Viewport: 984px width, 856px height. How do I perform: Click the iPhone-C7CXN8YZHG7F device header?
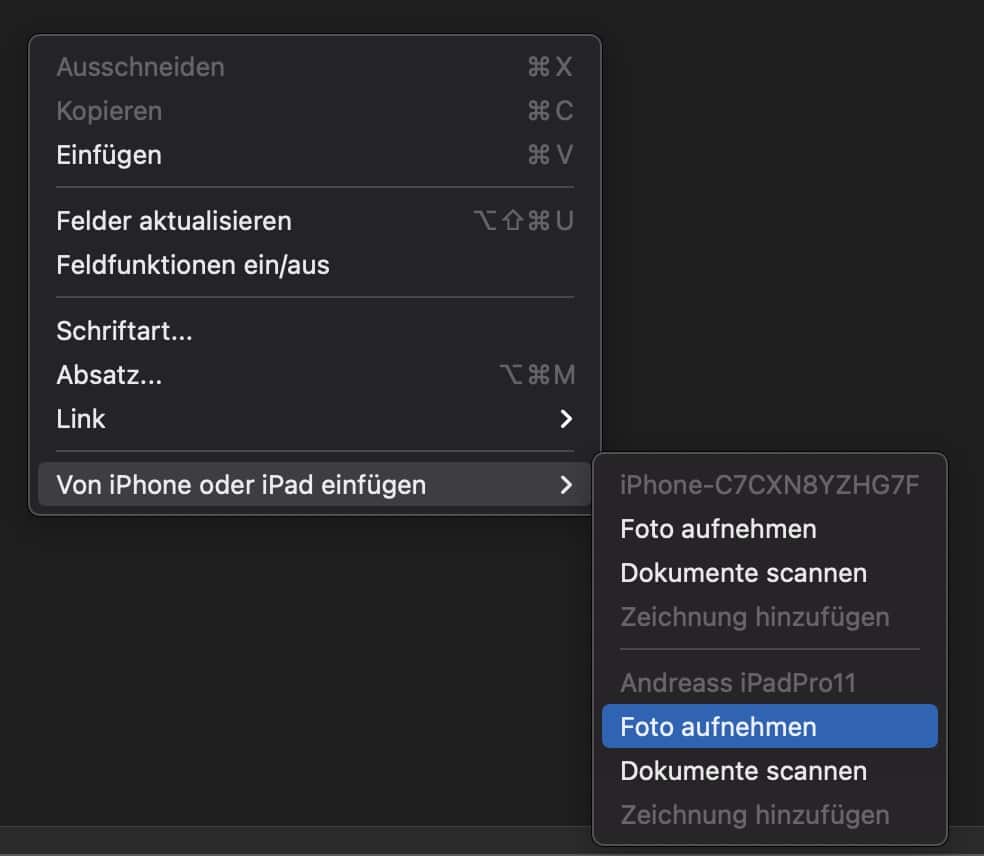click(x=769, y=485)
